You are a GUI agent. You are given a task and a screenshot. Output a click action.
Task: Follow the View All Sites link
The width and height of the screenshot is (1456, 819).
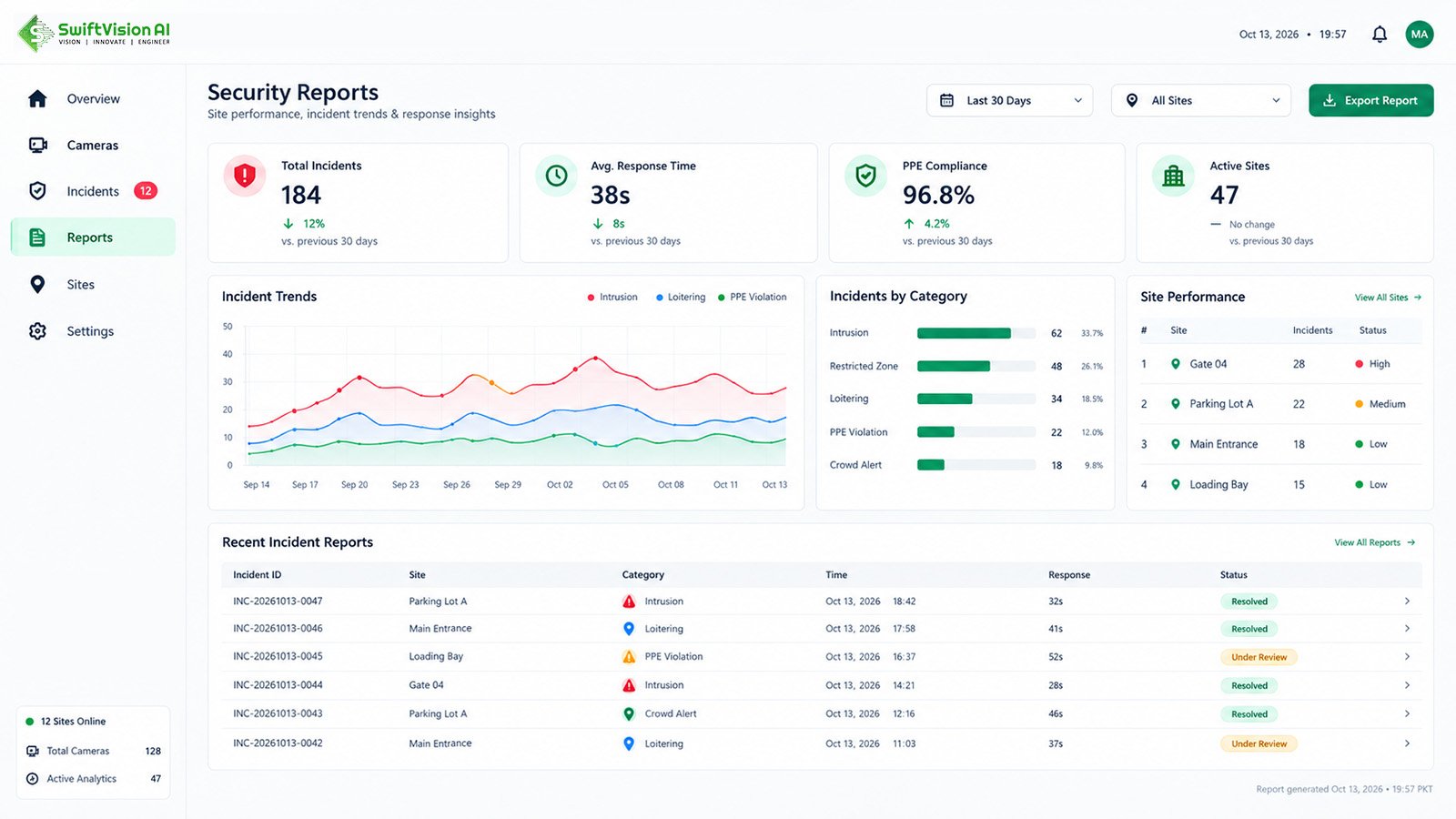click(x=1388, y=298)
